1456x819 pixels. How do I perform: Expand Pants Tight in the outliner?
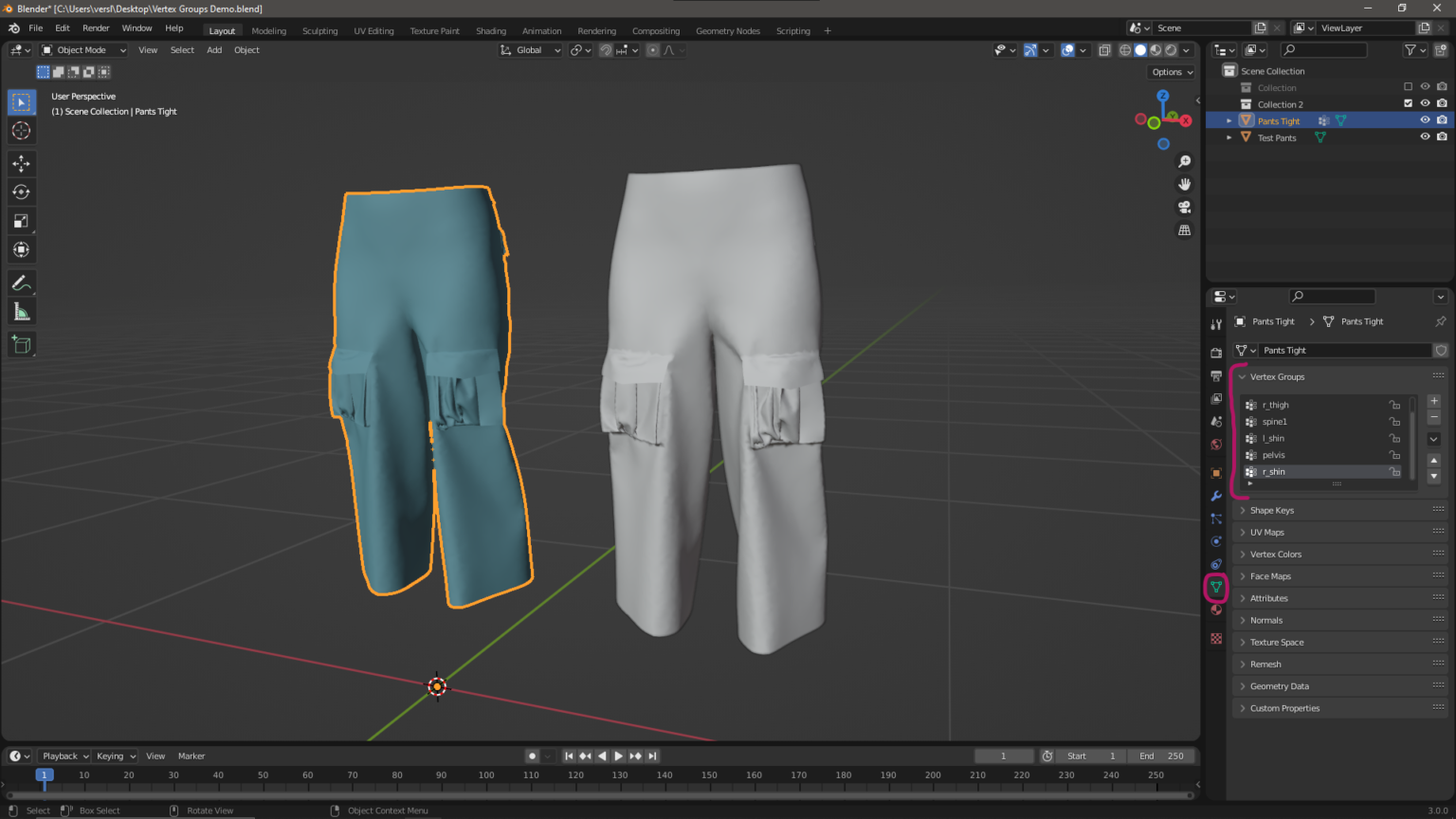click(1229, 121)
